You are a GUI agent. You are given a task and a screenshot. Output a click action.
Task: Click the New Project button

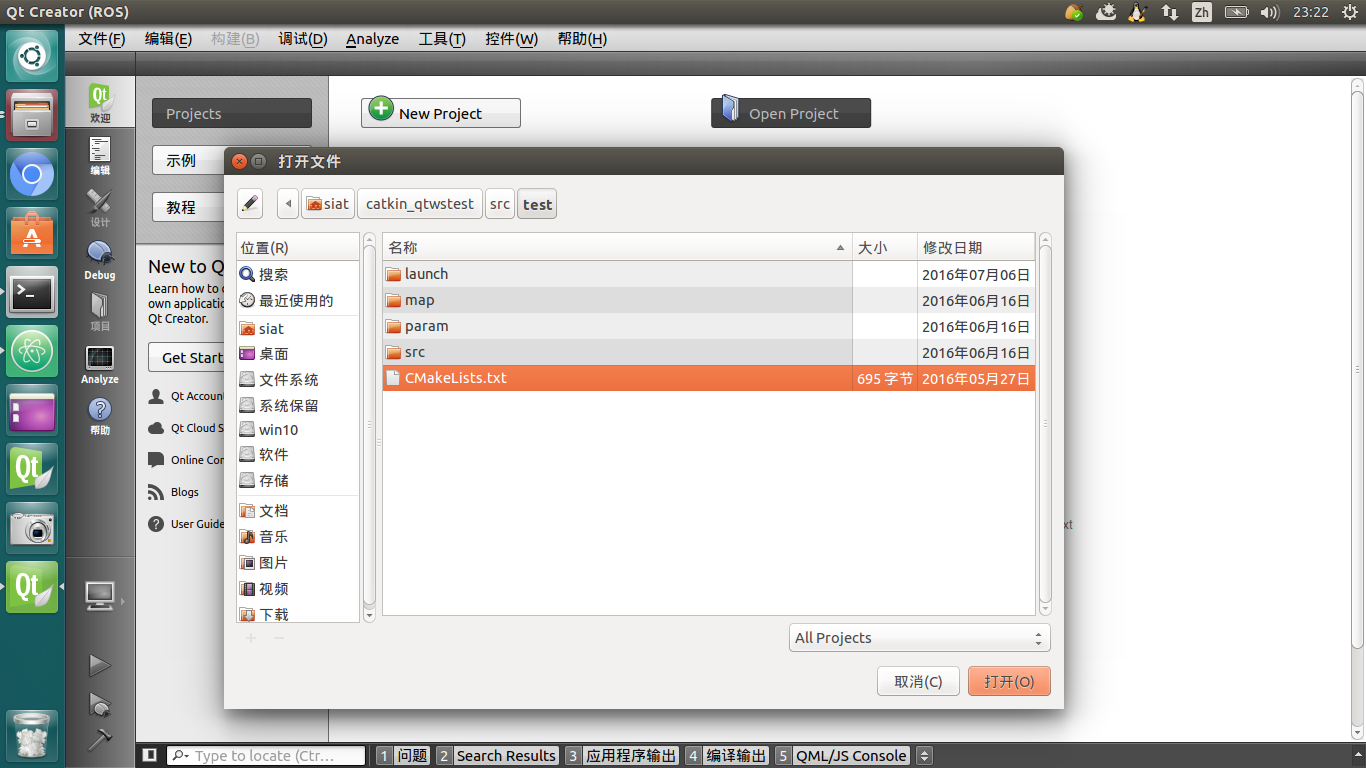click(441, 113)
